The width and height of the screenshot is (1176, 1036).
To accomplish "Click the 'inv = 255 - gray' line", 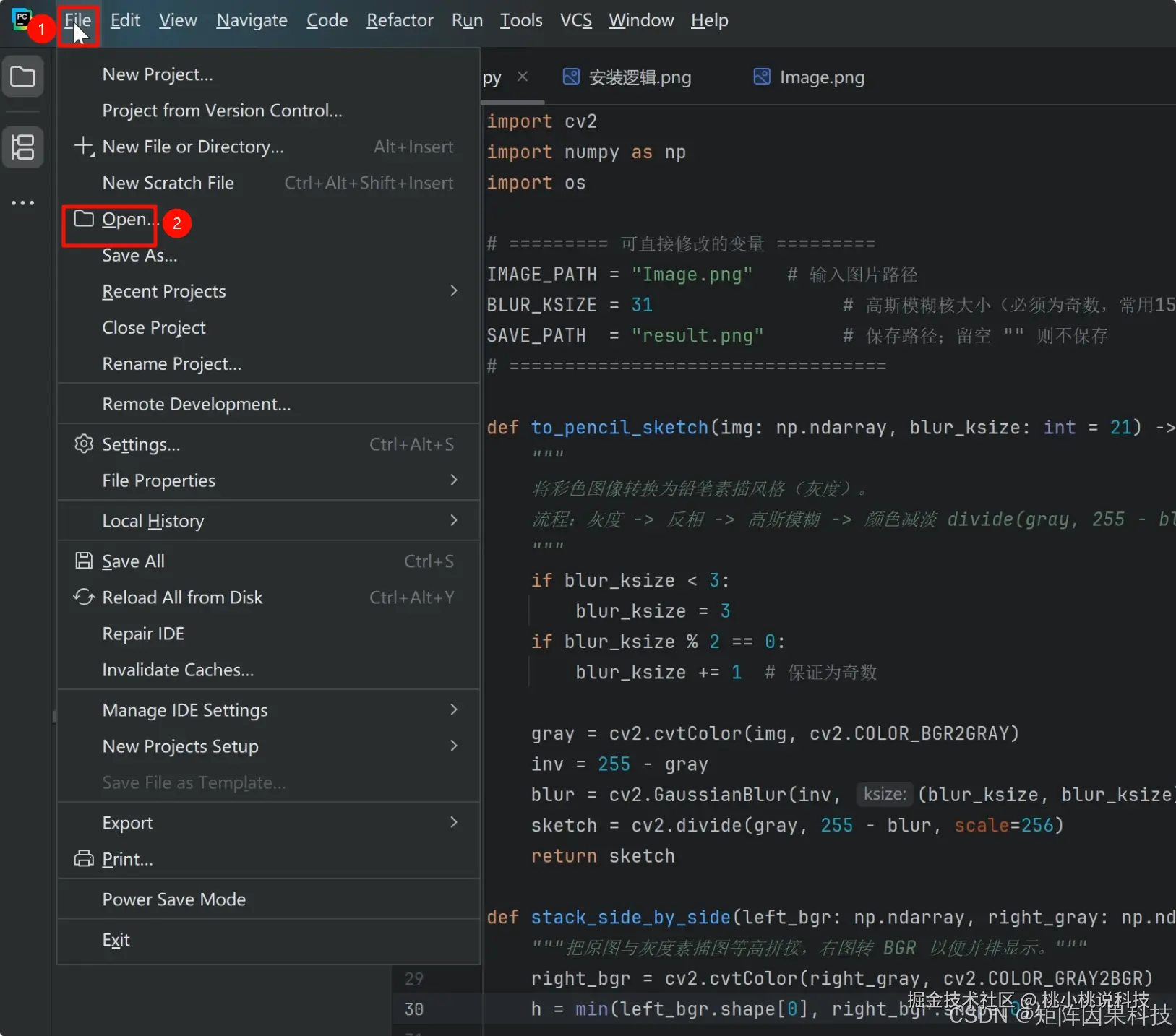I will pos(619,764).
